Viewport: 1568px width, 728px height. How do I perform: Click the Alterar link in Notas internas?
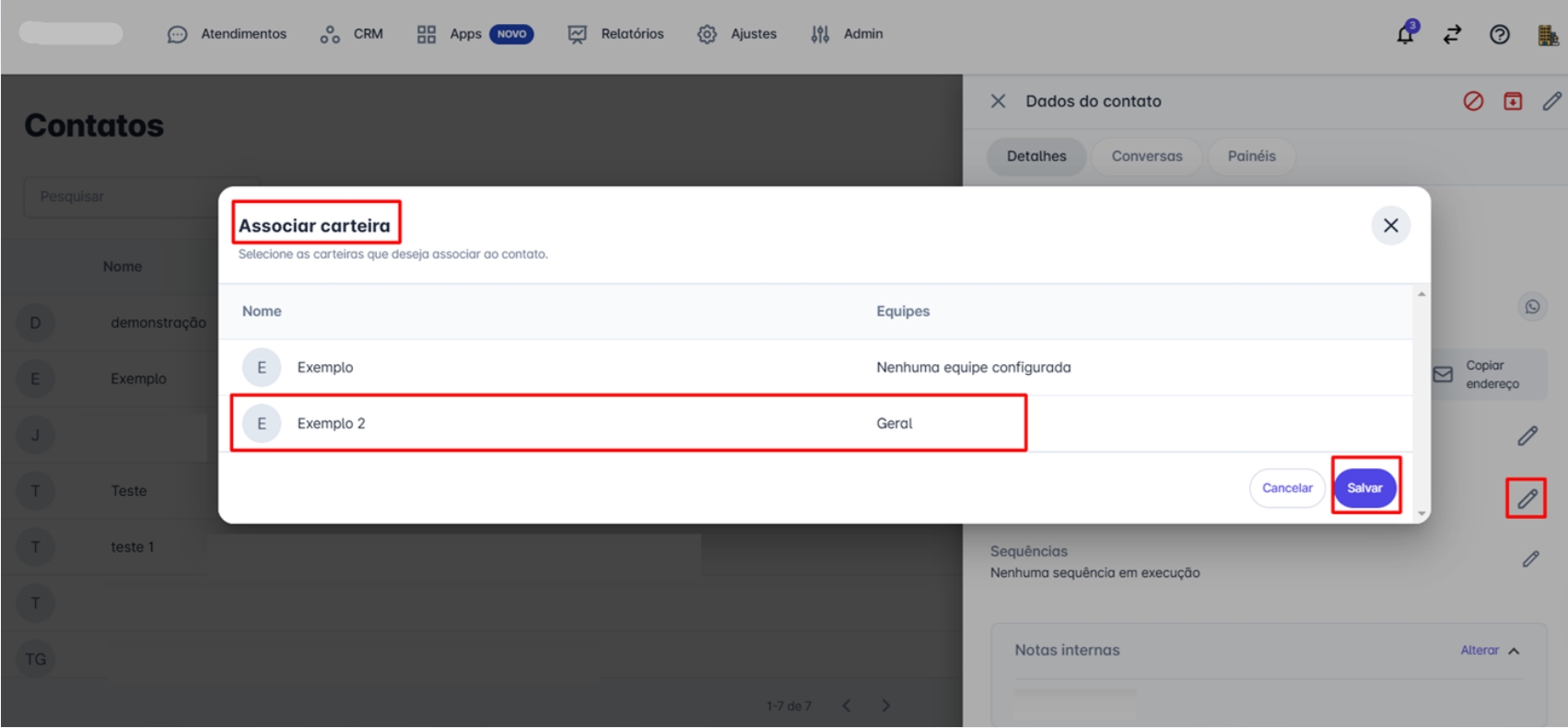point(1479,651)
